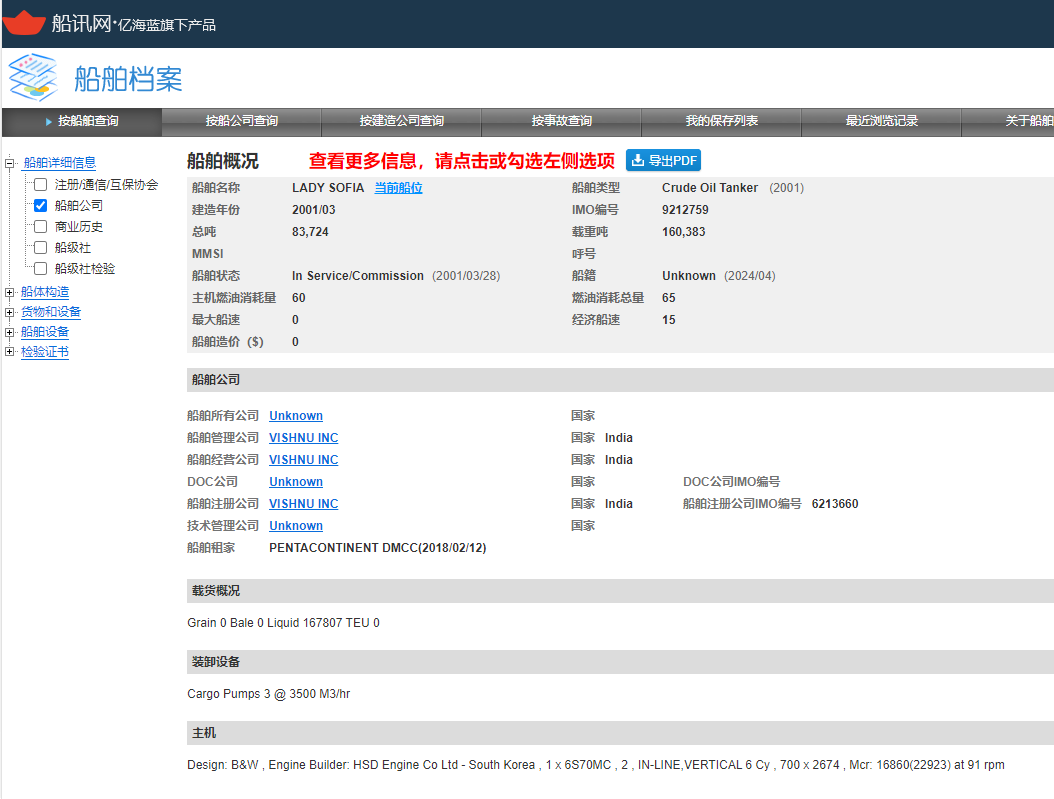Click the 关于船舶 tab at right edge
The height and width of the screenshot is (799, 1054).
pos(1008,122)
